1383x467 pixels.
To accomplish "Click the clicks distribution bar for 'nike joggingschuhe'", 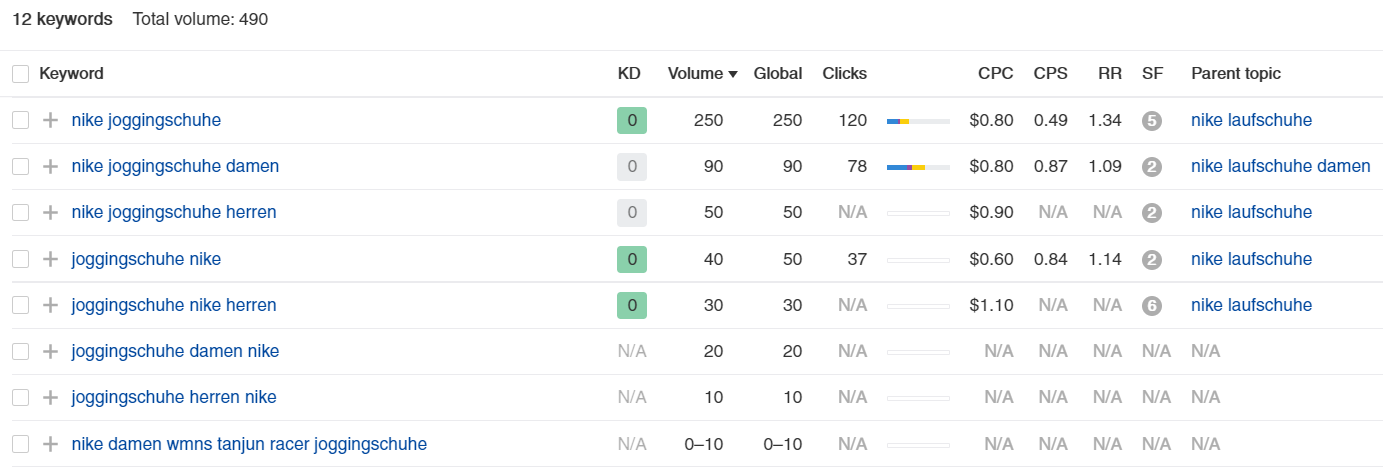I will pos(917,121).
